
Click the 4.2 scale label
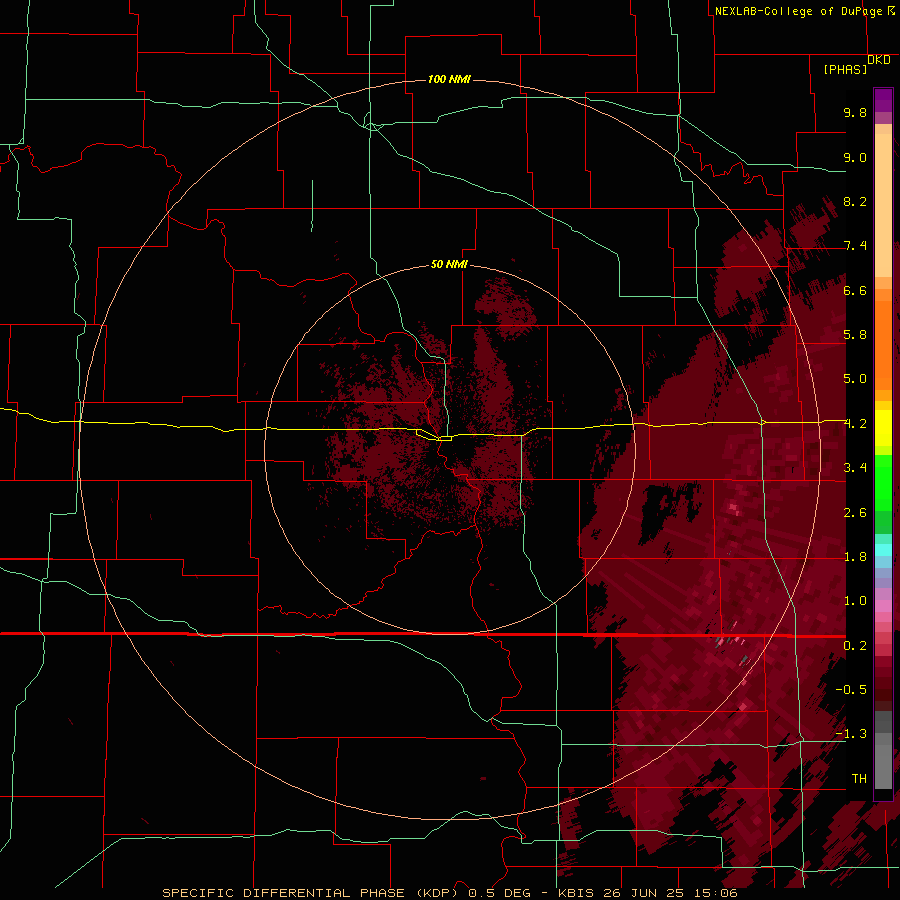[855, 424]
